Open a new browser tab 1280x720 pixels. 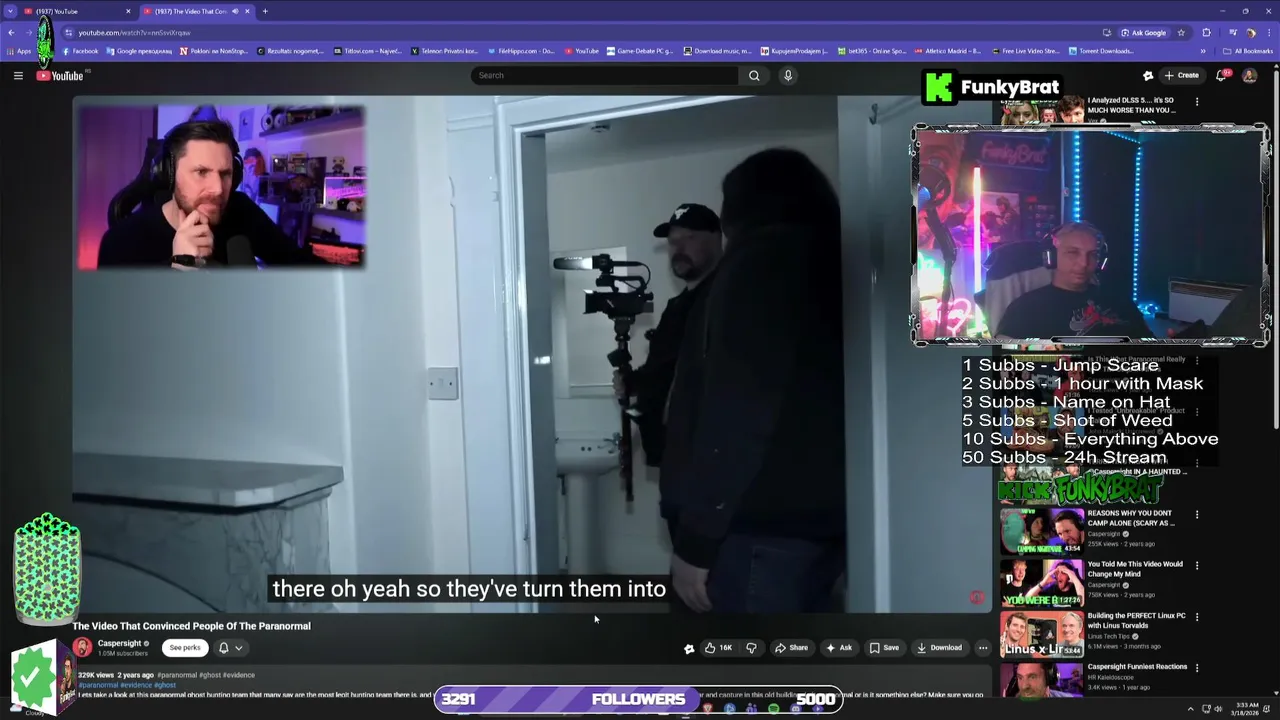[265, 11]
